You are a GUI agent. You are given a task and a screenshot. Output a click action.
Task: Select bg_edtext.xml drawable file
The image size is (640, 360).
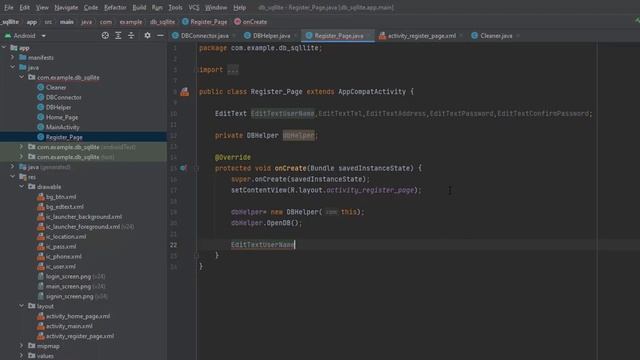(x=64, y=207)
